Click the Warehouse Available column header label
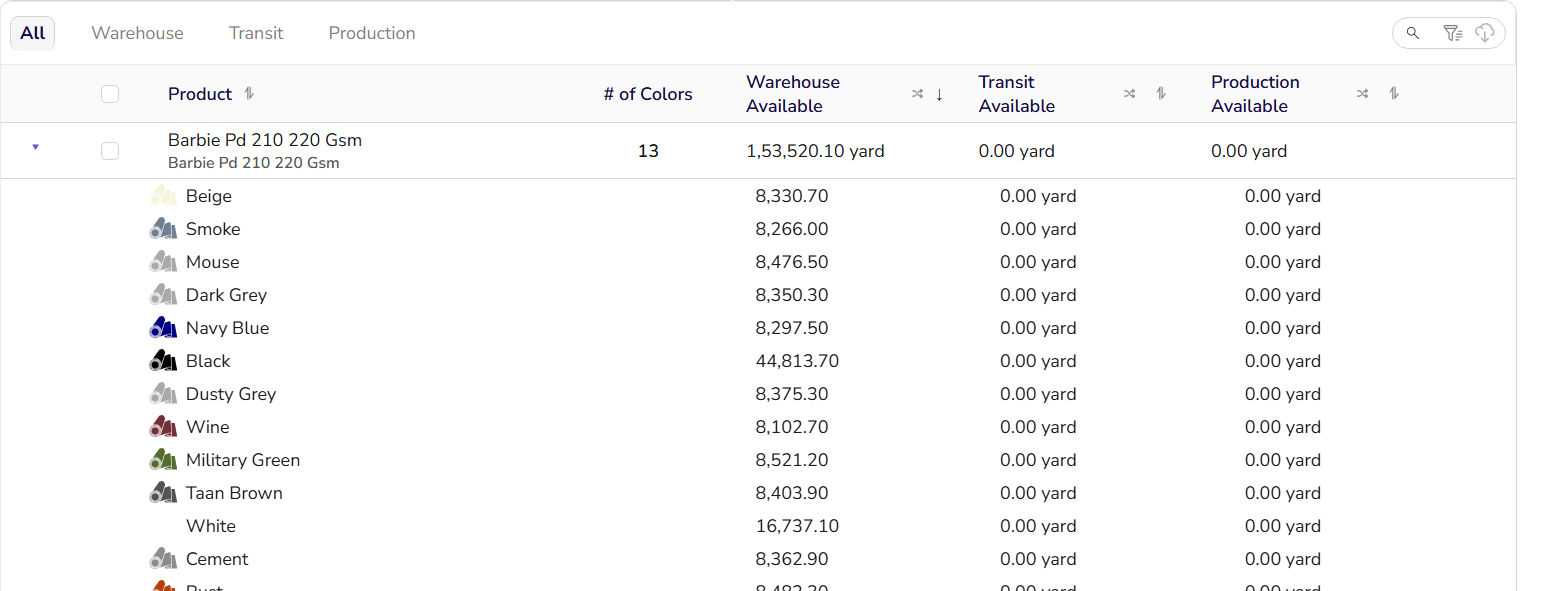 click(x=793, y=94)
